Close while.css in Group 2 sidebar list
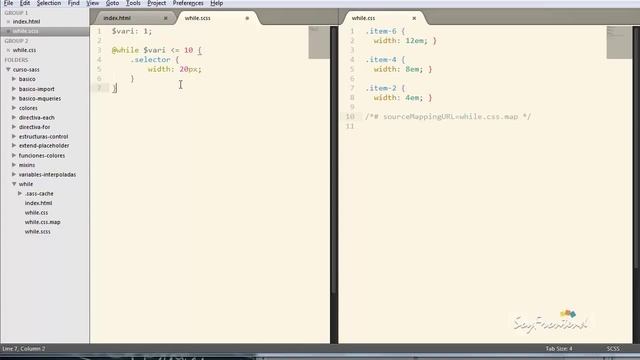The width and height of the screenshot is (640, 360). 8,50
